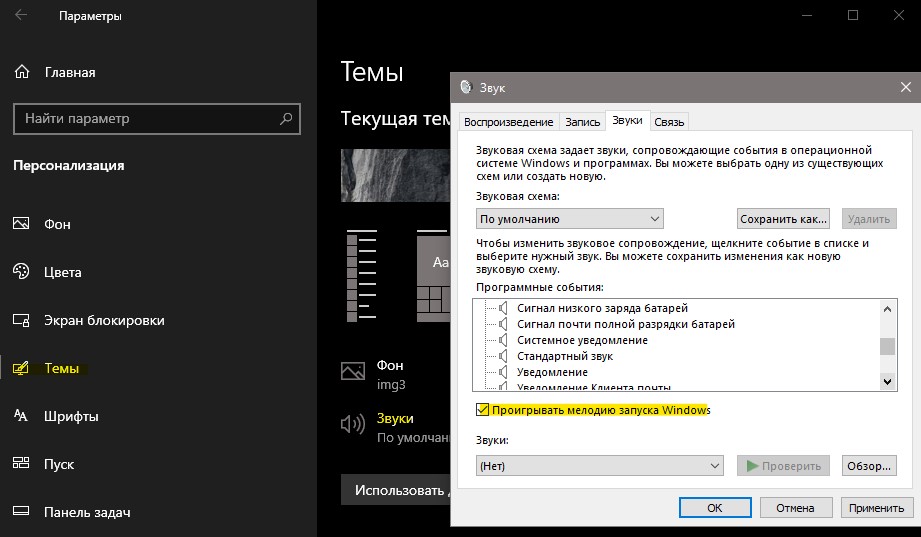The image size is (921, 537).
Task: Click scroll up arrow in Программные события list
Action: tap(888, 309)
